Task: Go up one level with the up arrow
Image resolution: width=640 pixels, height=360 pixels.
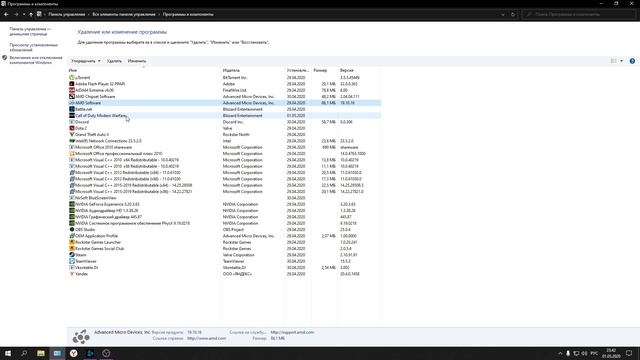Action: (x=31, y=14)
